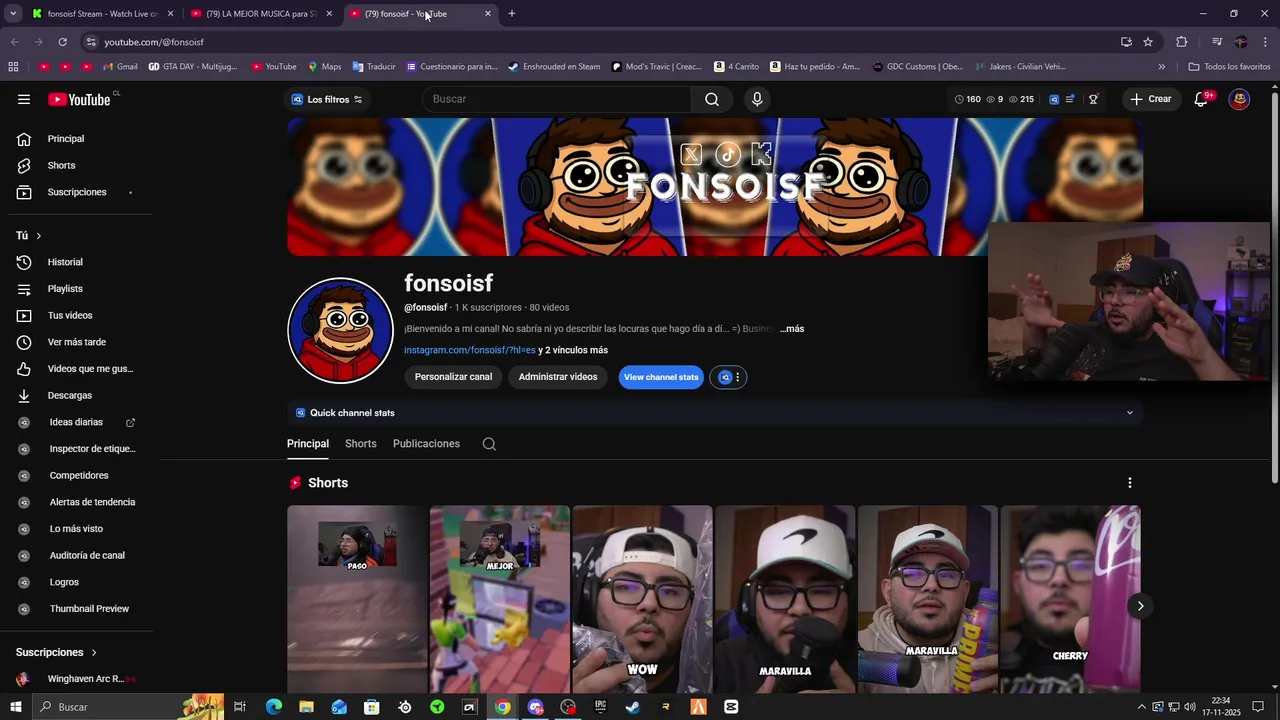
Task: Expand the Suscripciones sidebar section
Action: coord(56,652)
